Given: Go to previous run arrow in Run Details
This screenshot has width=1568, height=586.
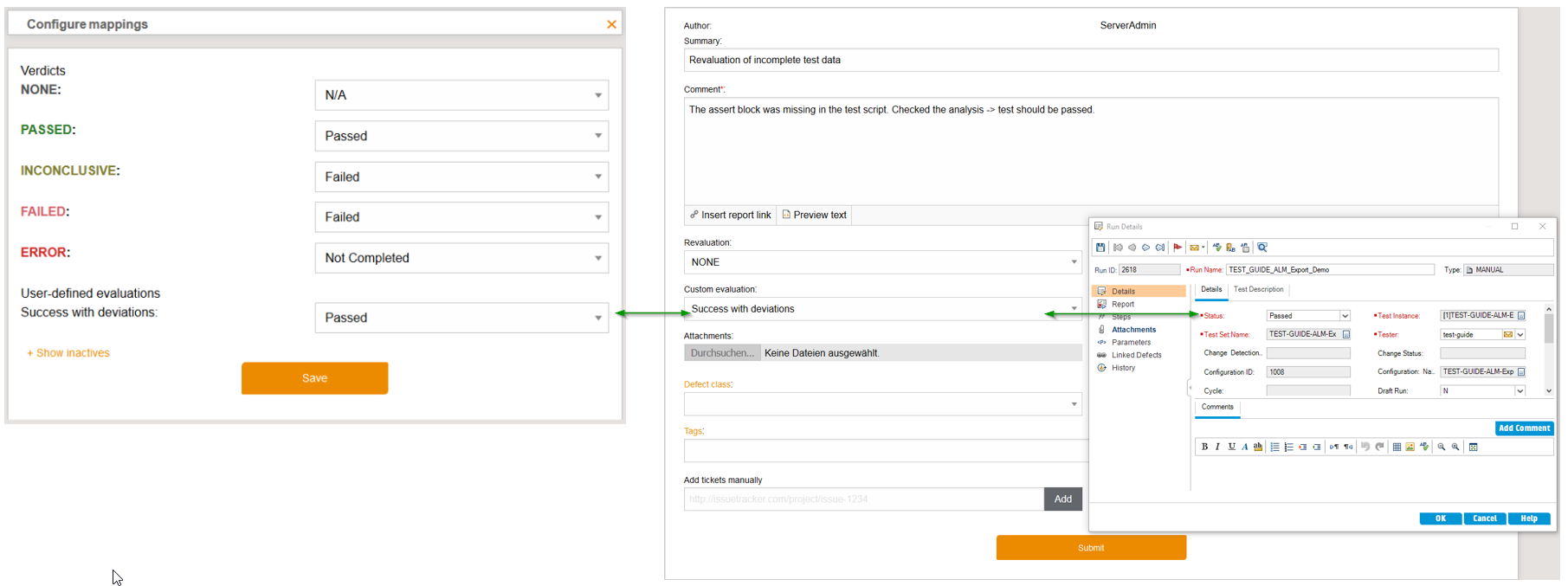Looking at the screenshot, I should [x=1132, y=248].
